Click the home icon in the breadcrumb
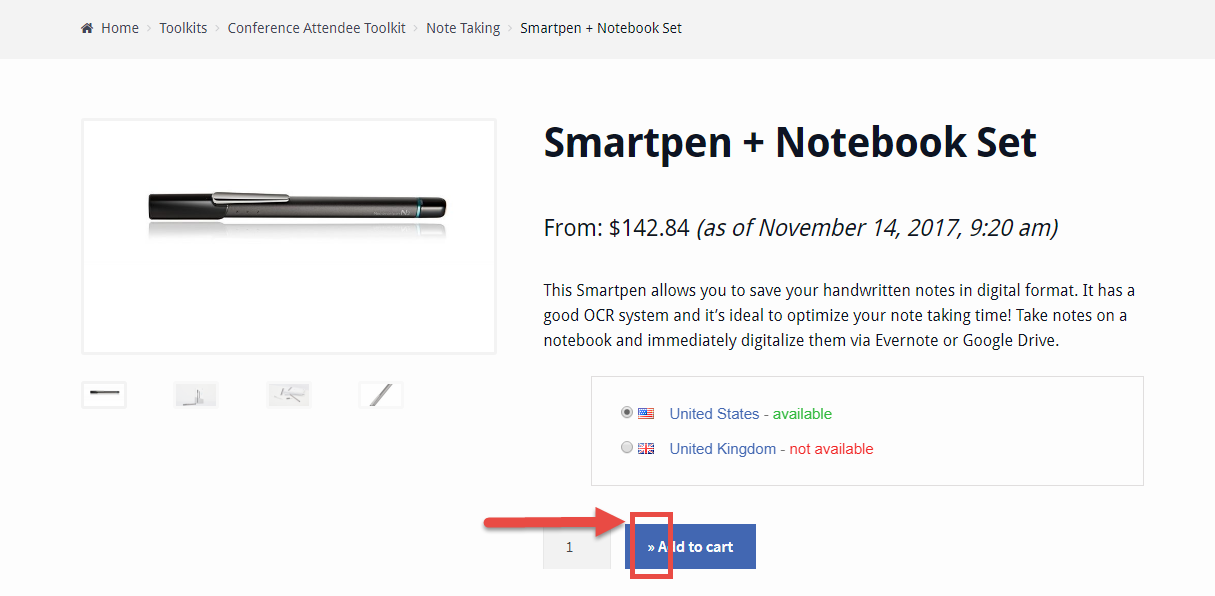The width and height of the screenshot is (1215, 596). 85,27
